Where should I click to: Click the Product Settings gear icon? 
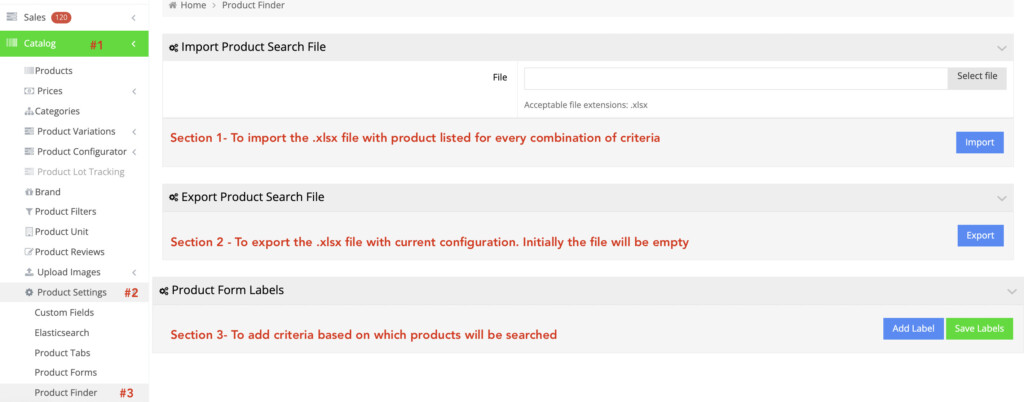(29, 292)
